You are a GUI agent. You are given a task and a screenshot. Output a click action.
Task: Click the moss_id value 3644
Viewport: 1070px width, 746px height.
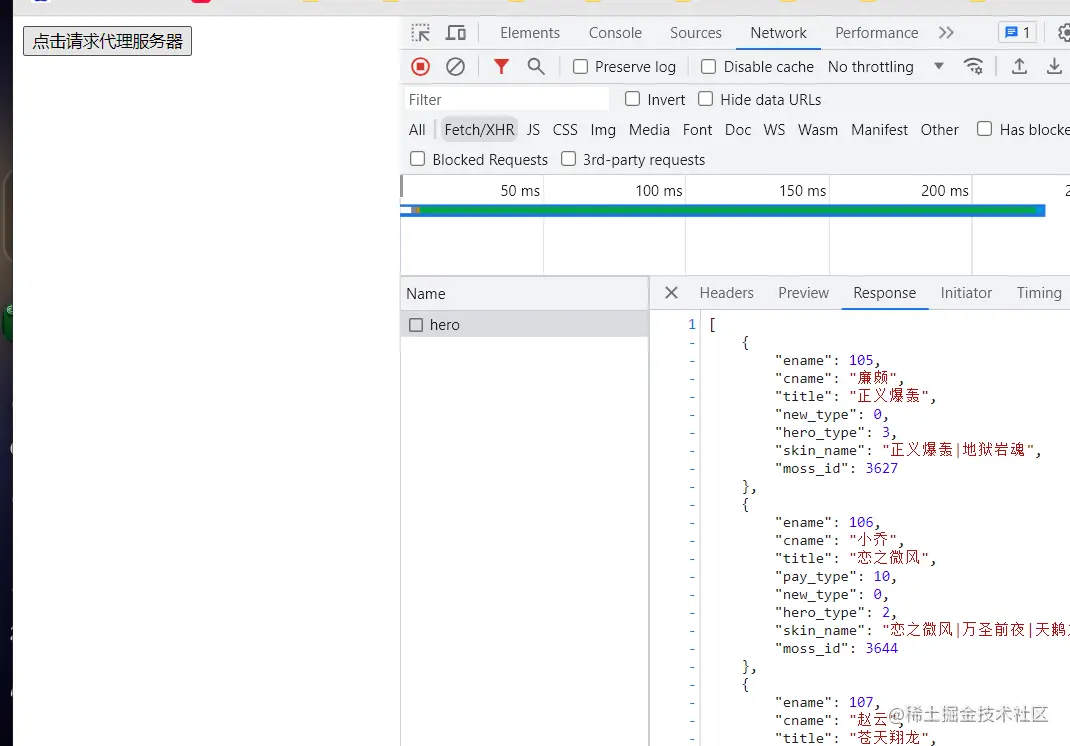pyautogui.click(x=882, y=648)
